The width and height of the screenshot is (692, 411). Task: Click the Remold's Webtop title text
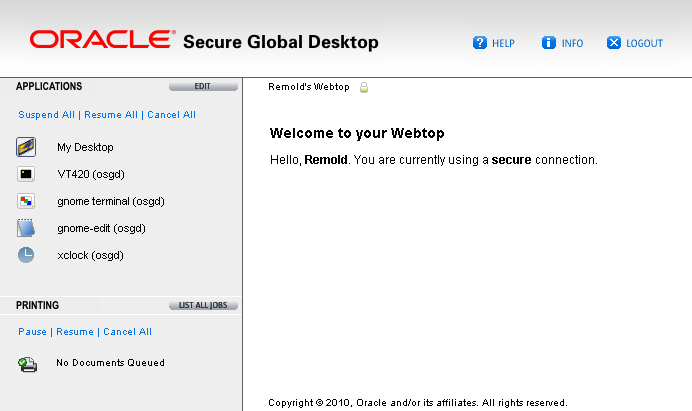pos(309,87)
